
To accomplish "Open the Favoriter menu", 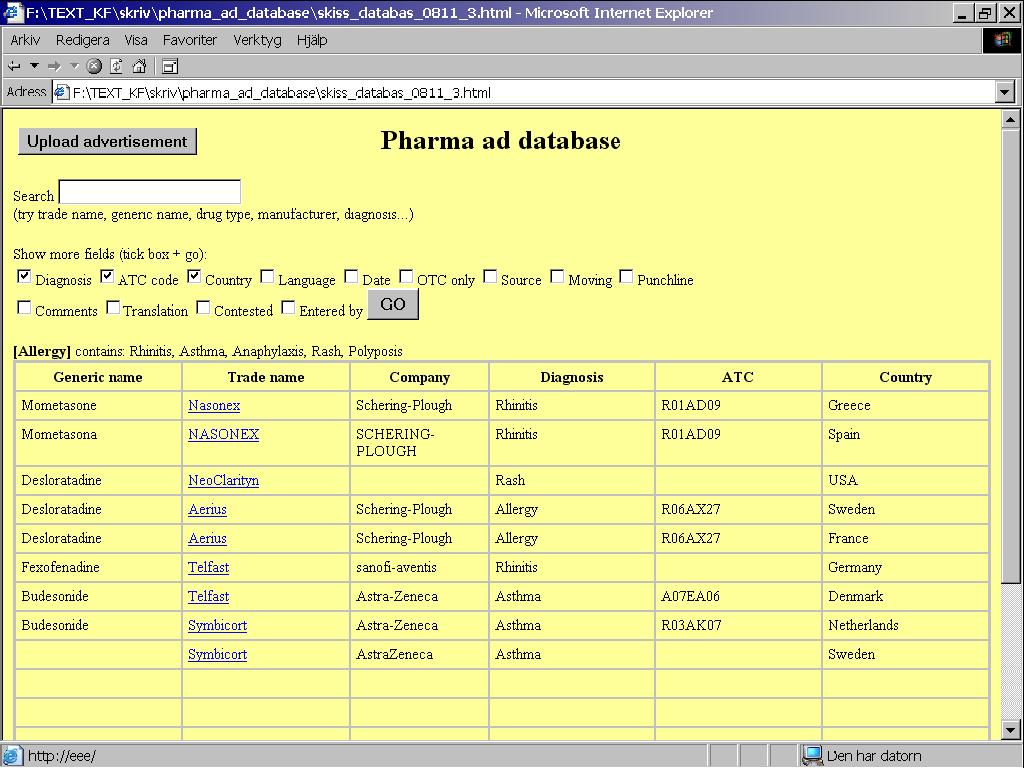I will (189, 40).
